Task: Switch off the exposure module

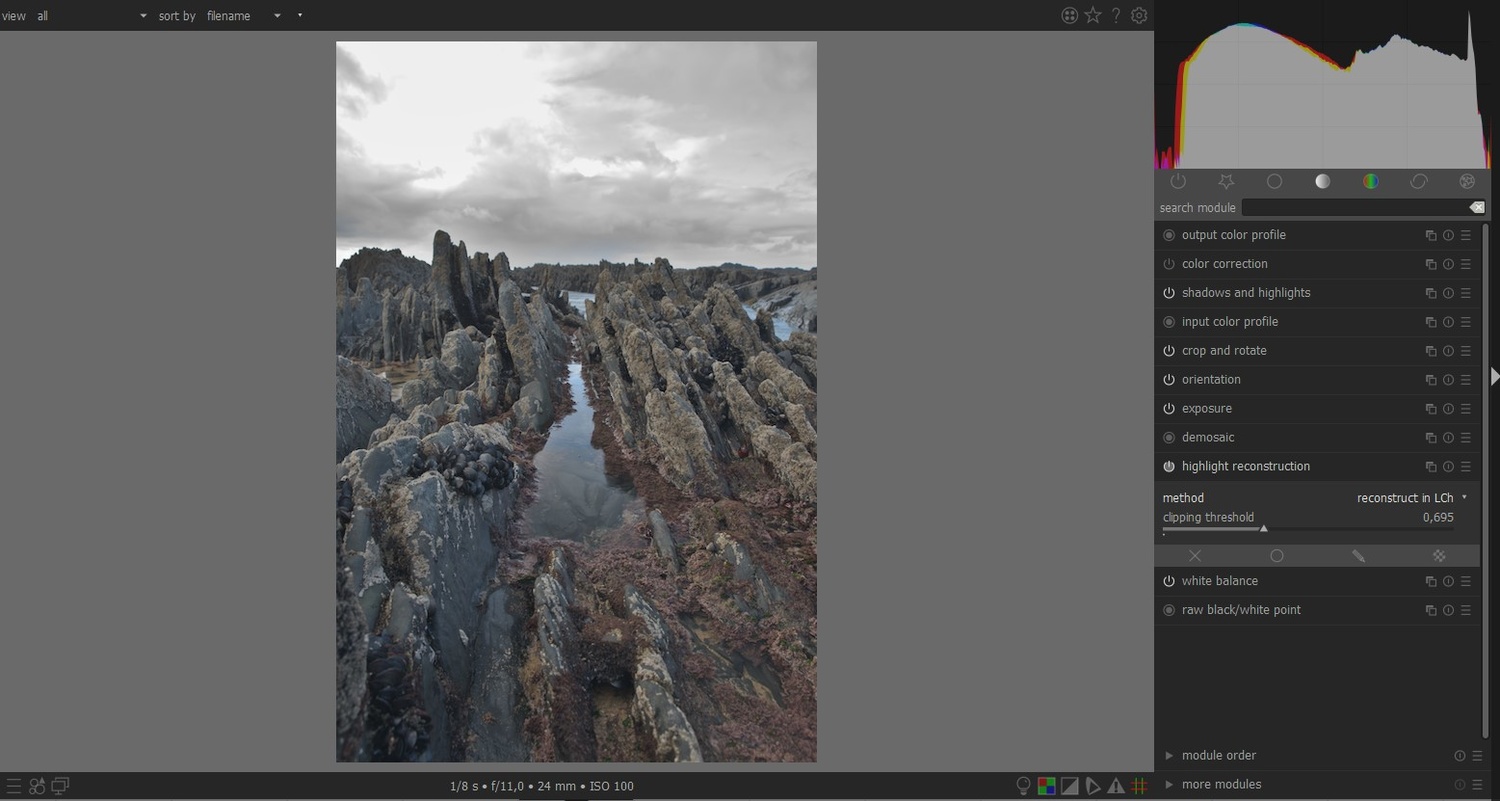Action: coord(1169,409)
